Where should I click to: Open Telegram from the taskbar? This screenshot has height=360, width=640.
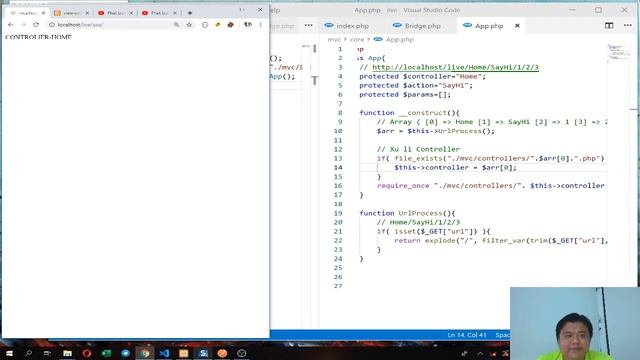126,353
